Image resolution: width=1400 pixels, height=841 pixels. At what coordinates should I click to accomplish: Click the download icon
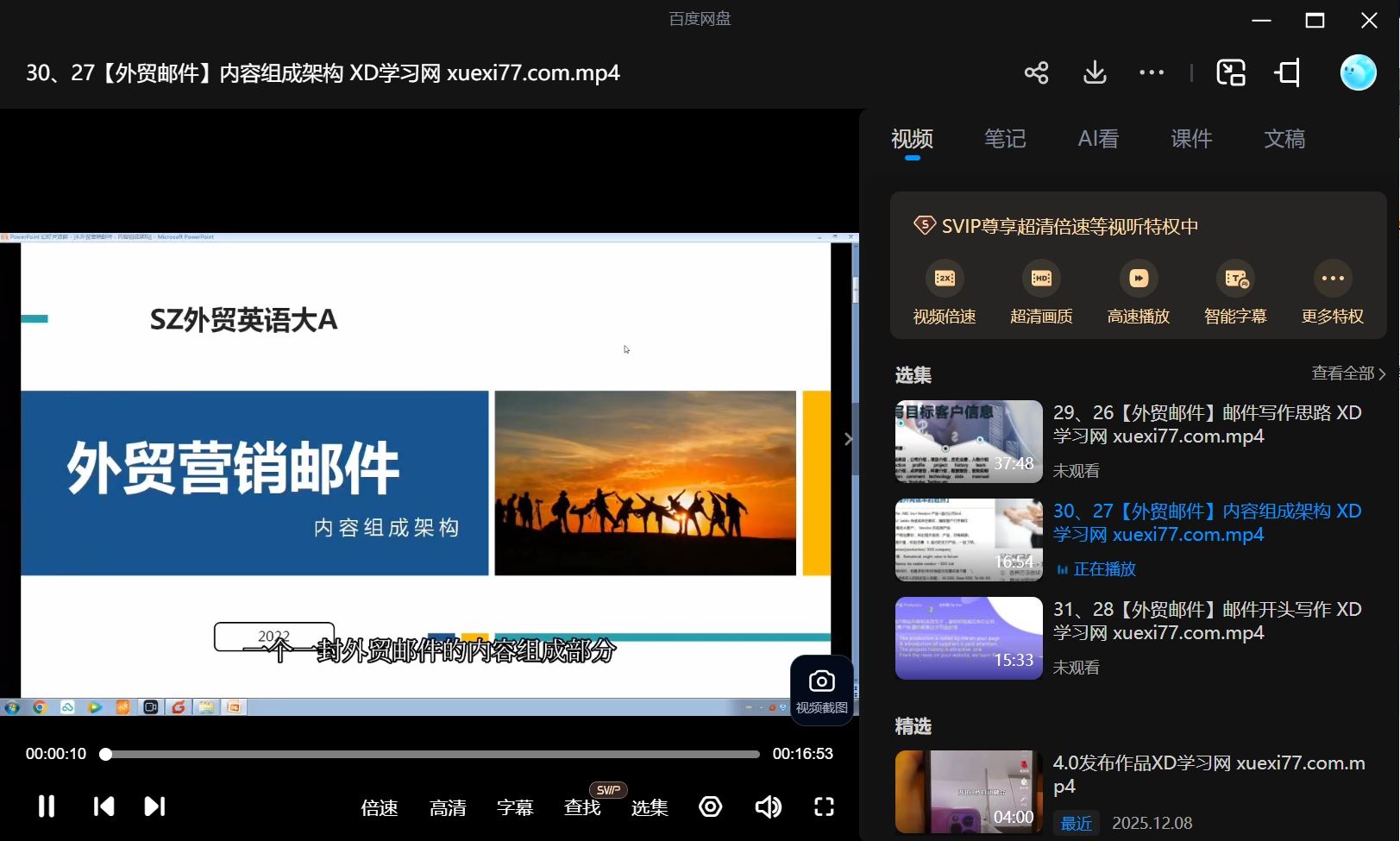tap(1094, 72)
